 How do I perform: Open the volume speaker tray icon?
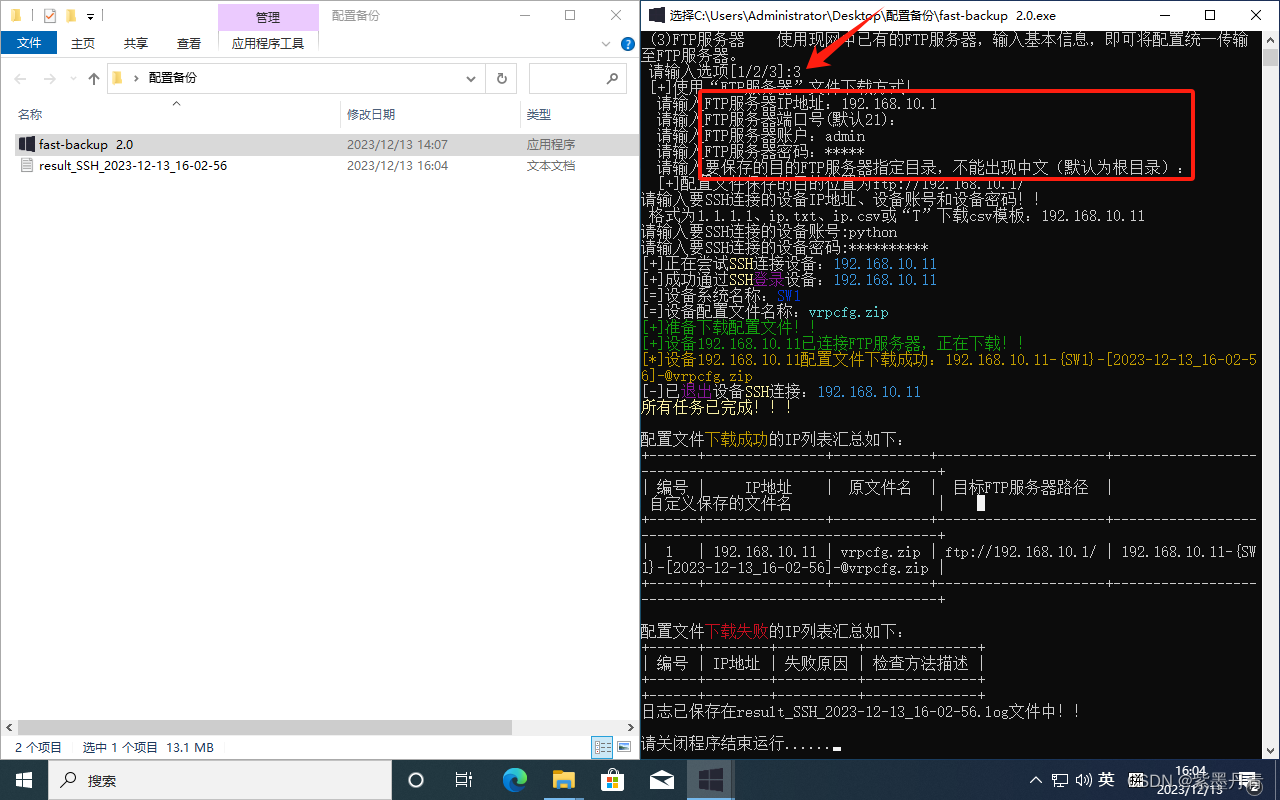coord(1083,780)
